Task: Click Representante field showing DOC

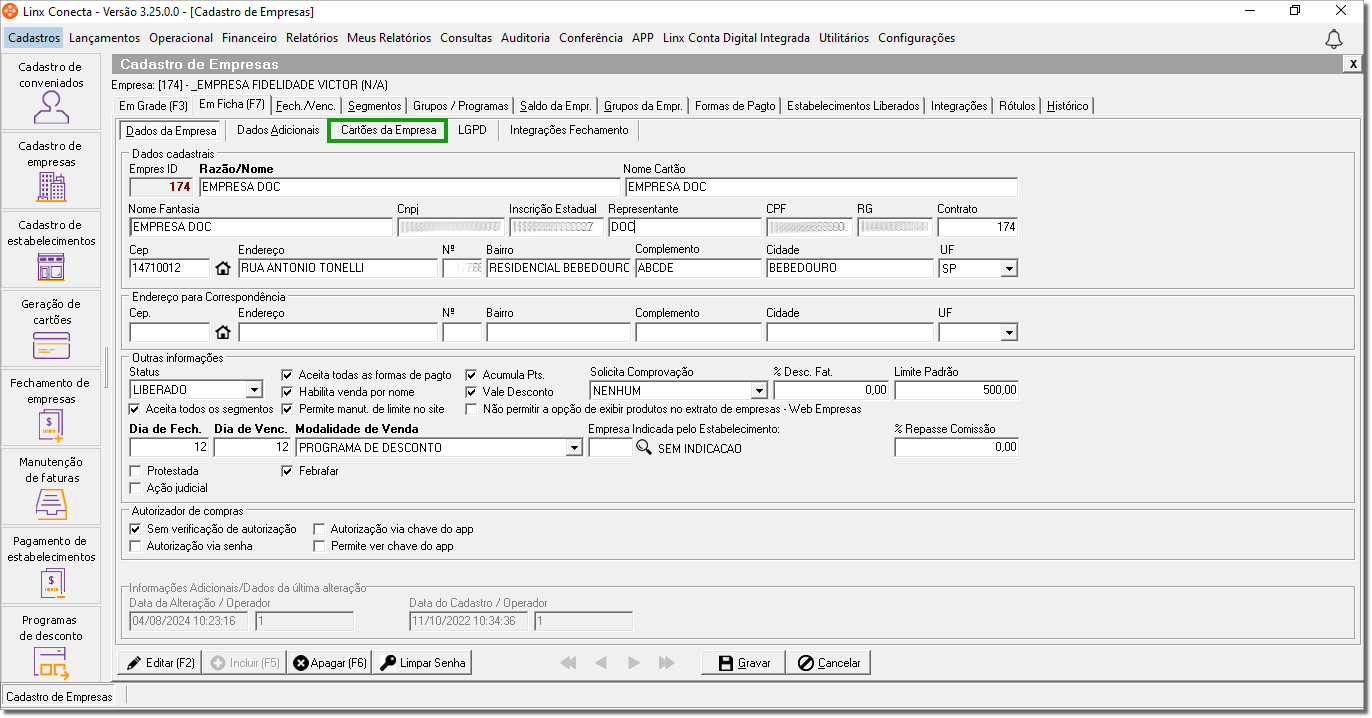Action: [x=685, y=227]
